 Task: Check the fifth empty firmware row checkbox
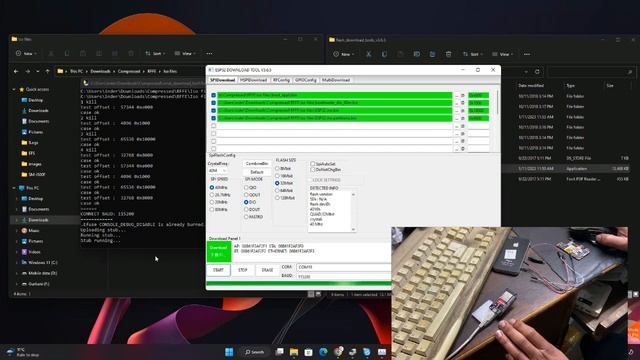[213, 126]
